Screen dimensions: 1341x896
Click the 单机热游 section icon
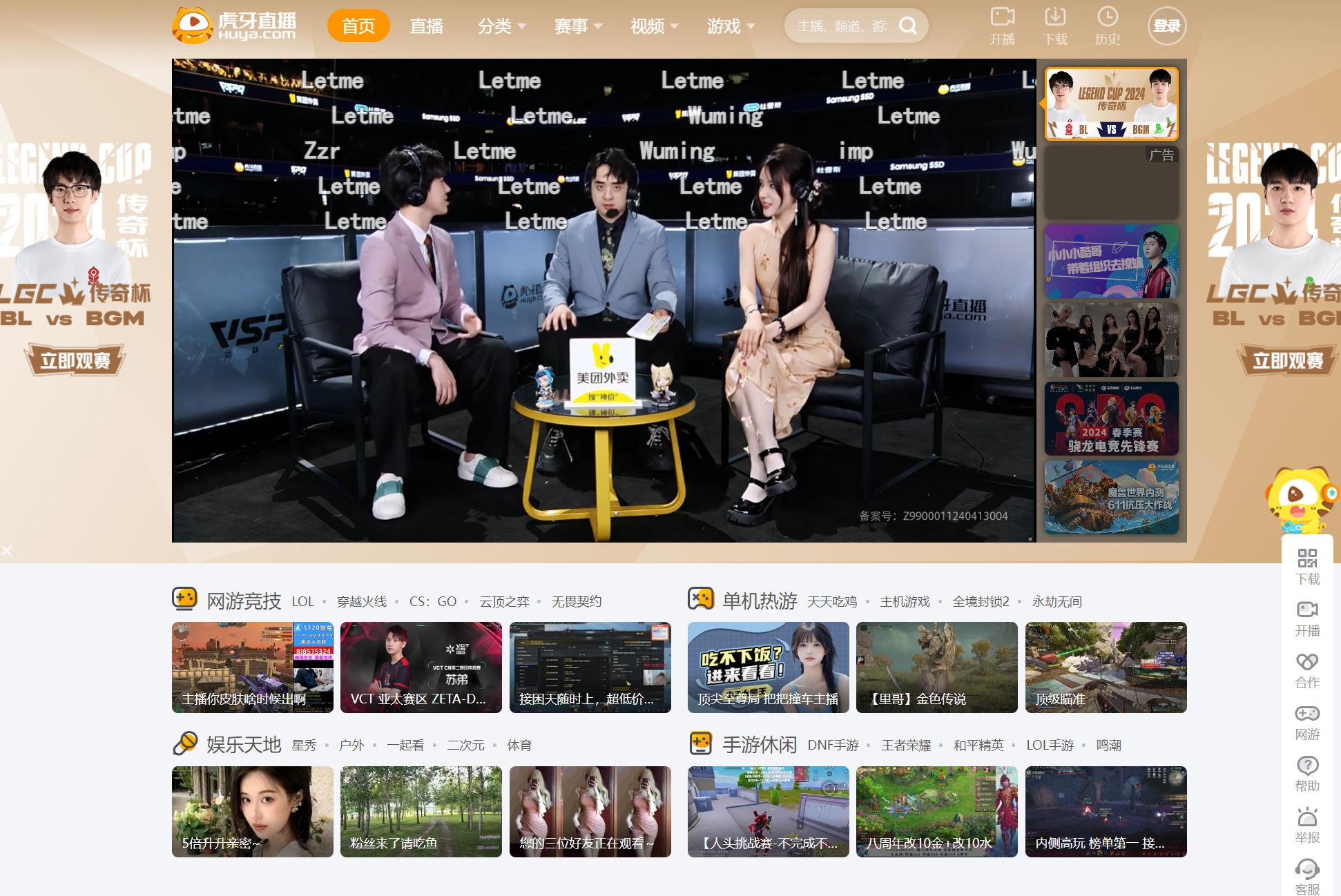pyautogui.click(x=701, y=598)
